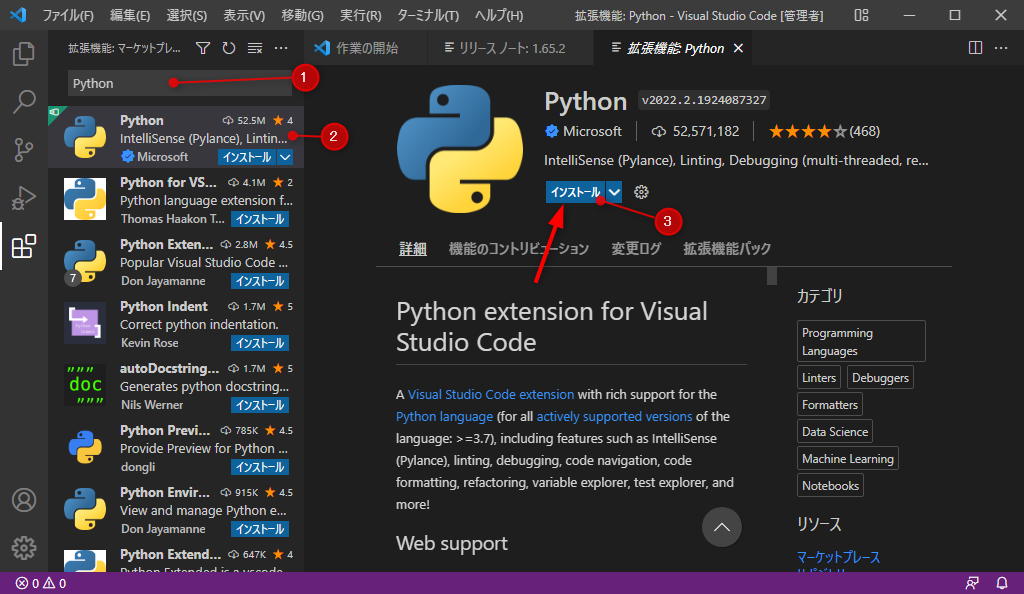1024x594 pixels.
Task: Select the 機能のコントリビューション tab
Action: [519, 249]
